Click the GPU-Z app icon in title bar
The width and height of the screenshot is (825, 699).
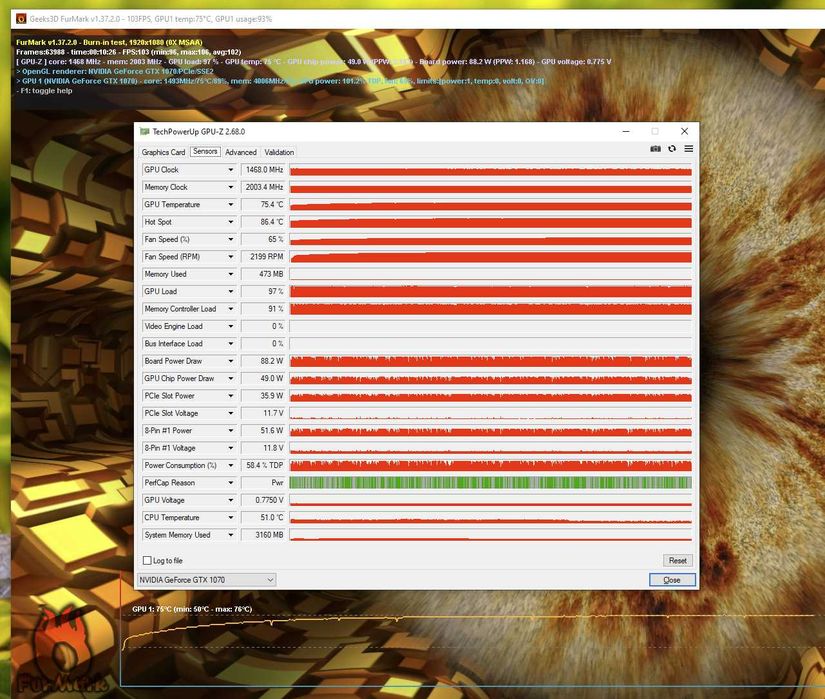(x=144, y=131)
